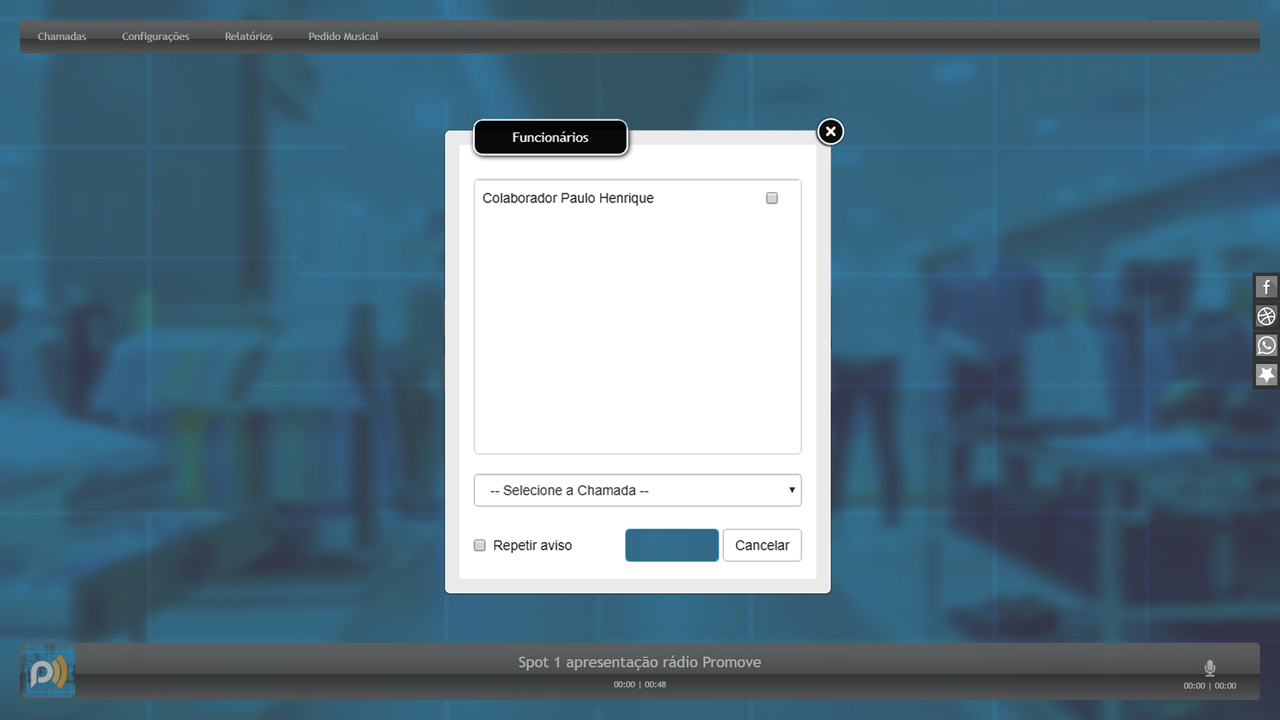Click the Facebook icon in the side panel
The image size is (1280, 720).
[1266, 287]
